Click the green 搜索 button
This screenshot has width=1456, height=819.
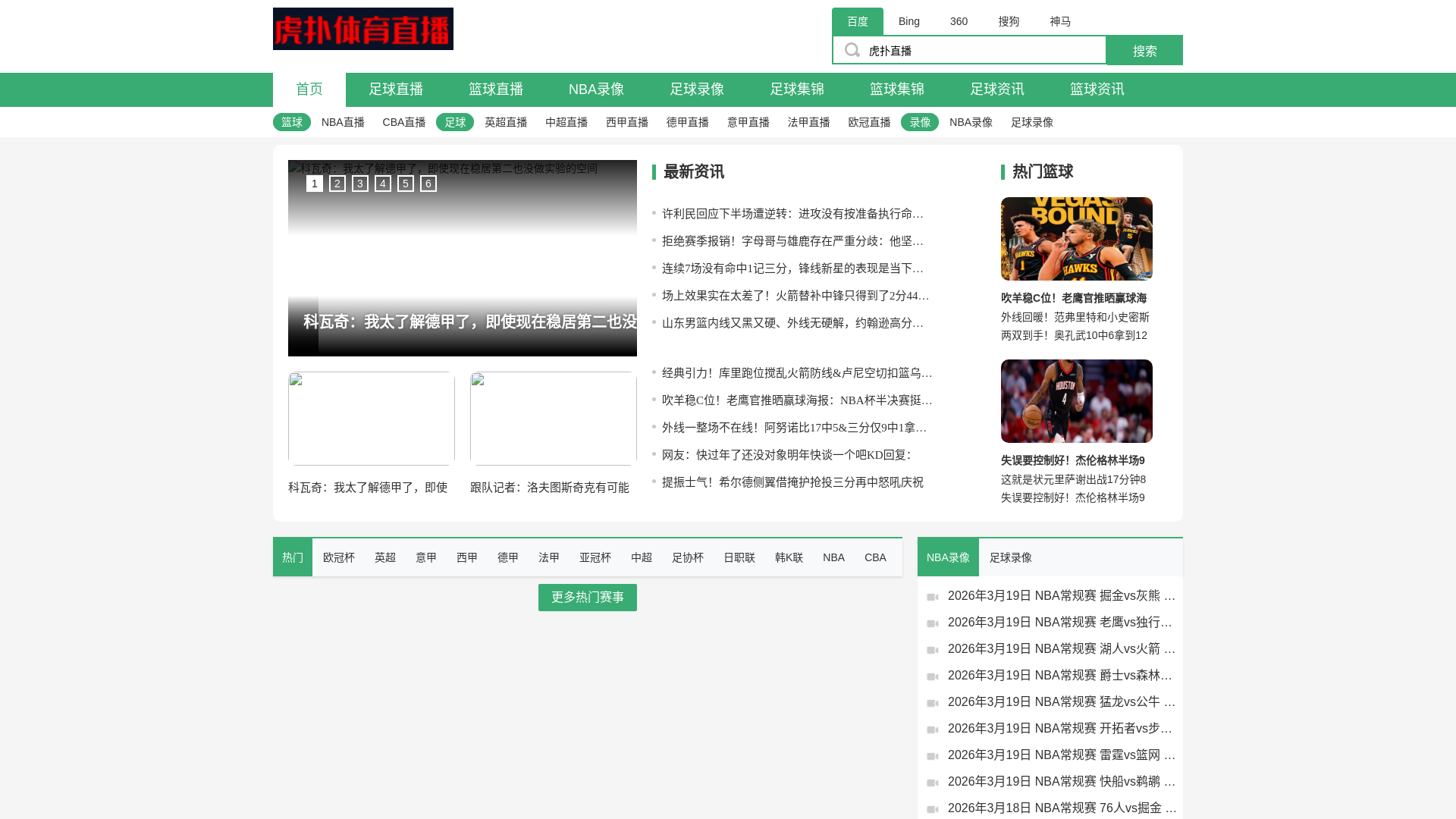[x=1144, y=50]
